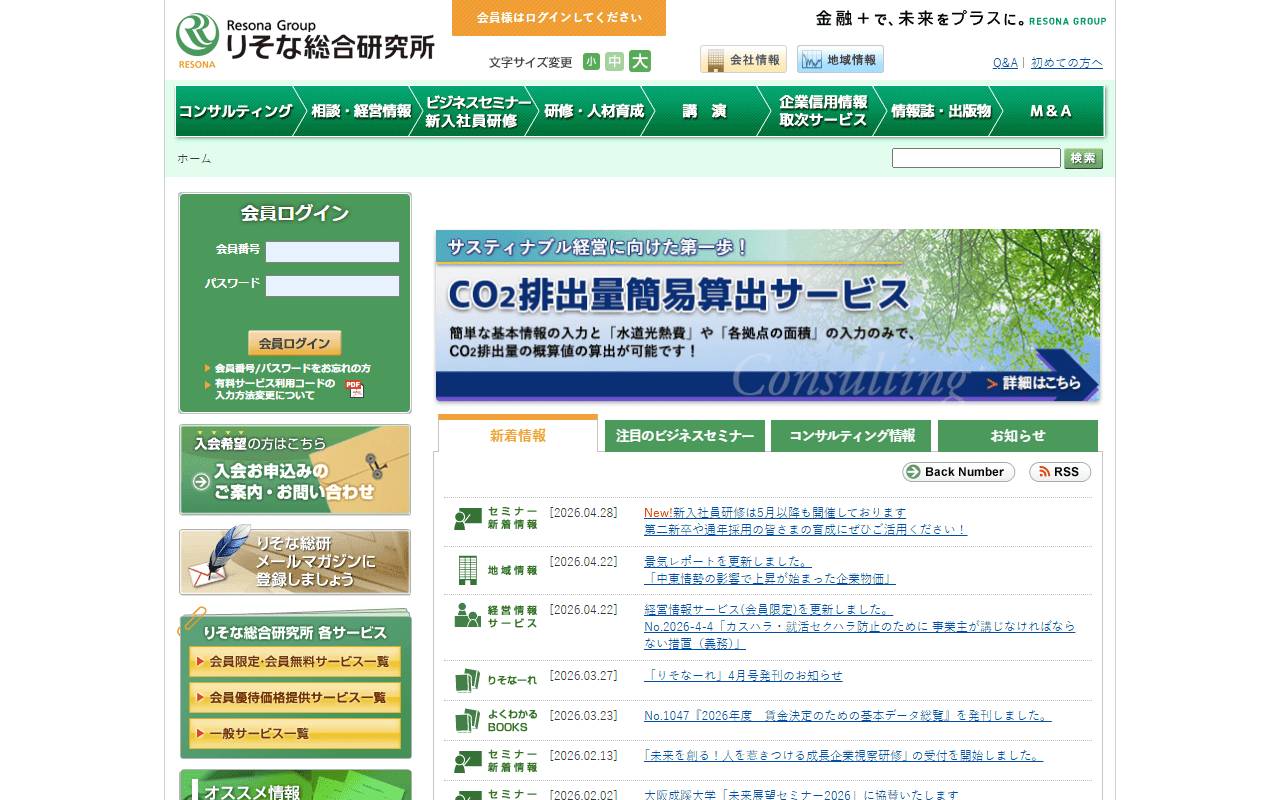
Task: Click the date [2026.03.27]
Action: (x=583, y=675)
